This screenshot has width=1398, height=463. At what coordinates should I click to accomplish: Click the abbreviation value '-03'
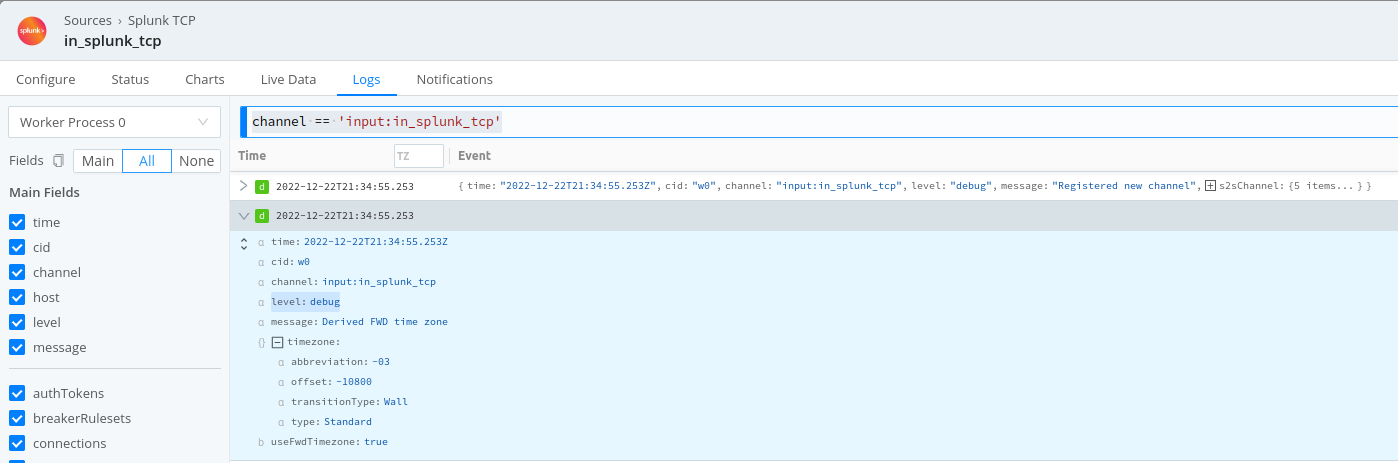[x=381, y=362]
